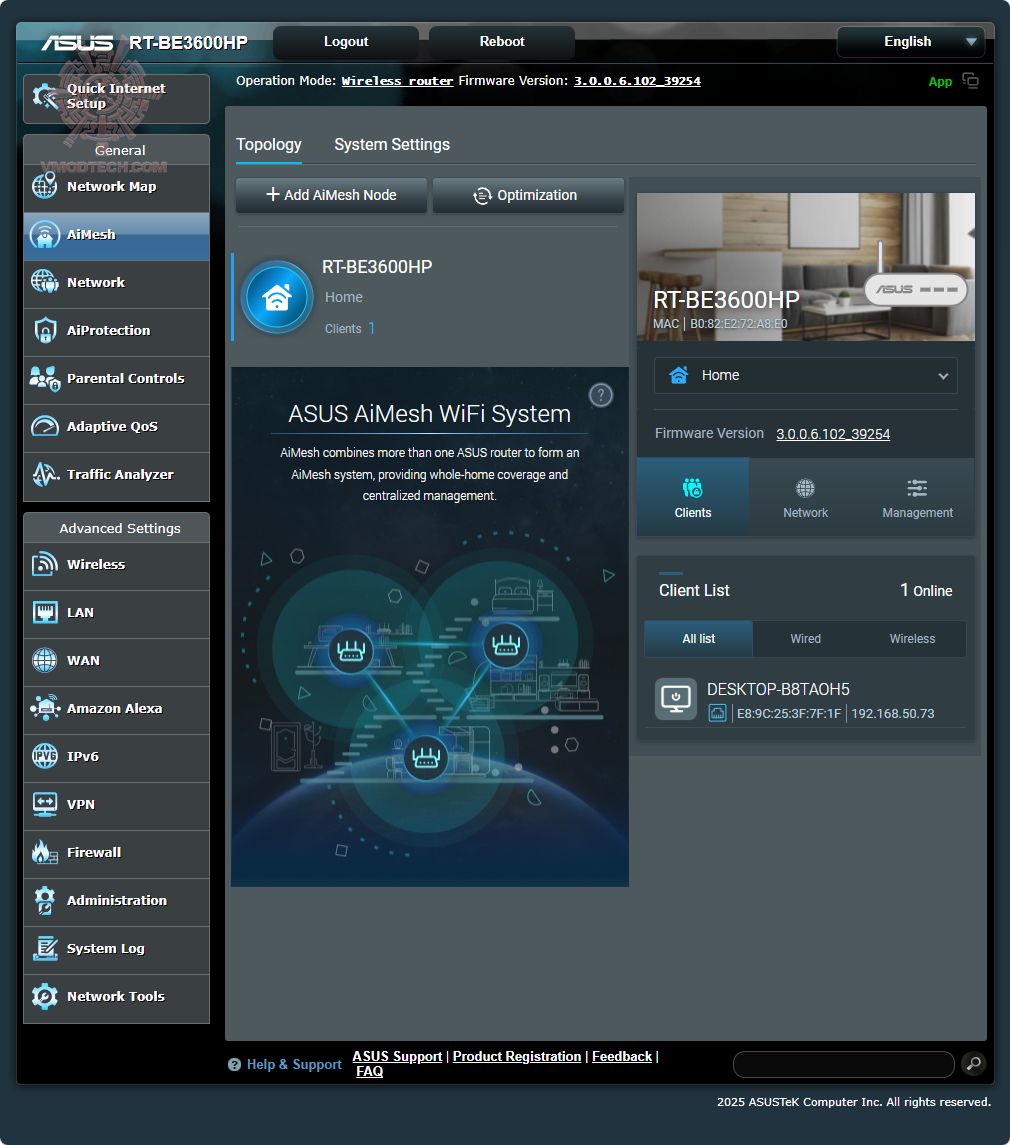The width and height of the screenshot is (1010, 1145).
Task: Show the All list client filter
Action: coord(698,639)
